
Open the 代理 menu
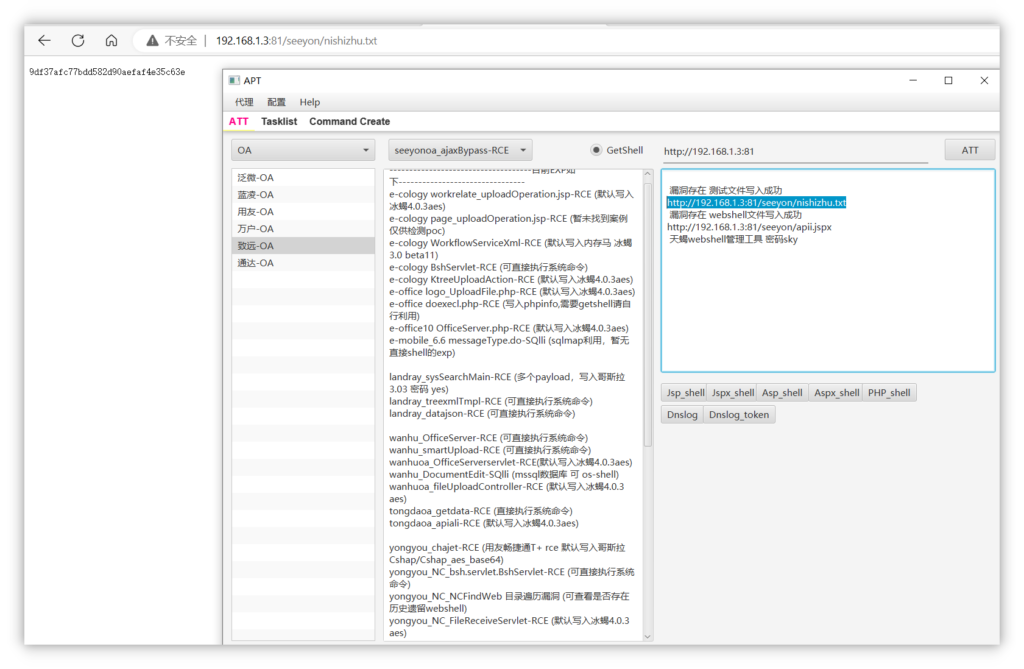tap(244, 102)
